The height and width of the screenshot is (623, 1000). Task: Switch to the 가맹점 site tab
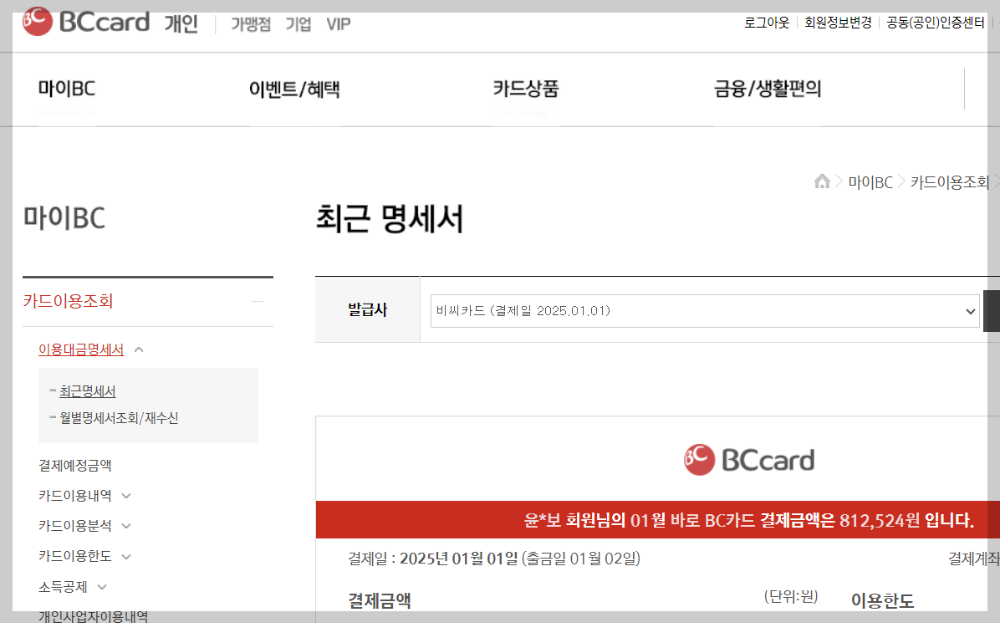point(251,24)
